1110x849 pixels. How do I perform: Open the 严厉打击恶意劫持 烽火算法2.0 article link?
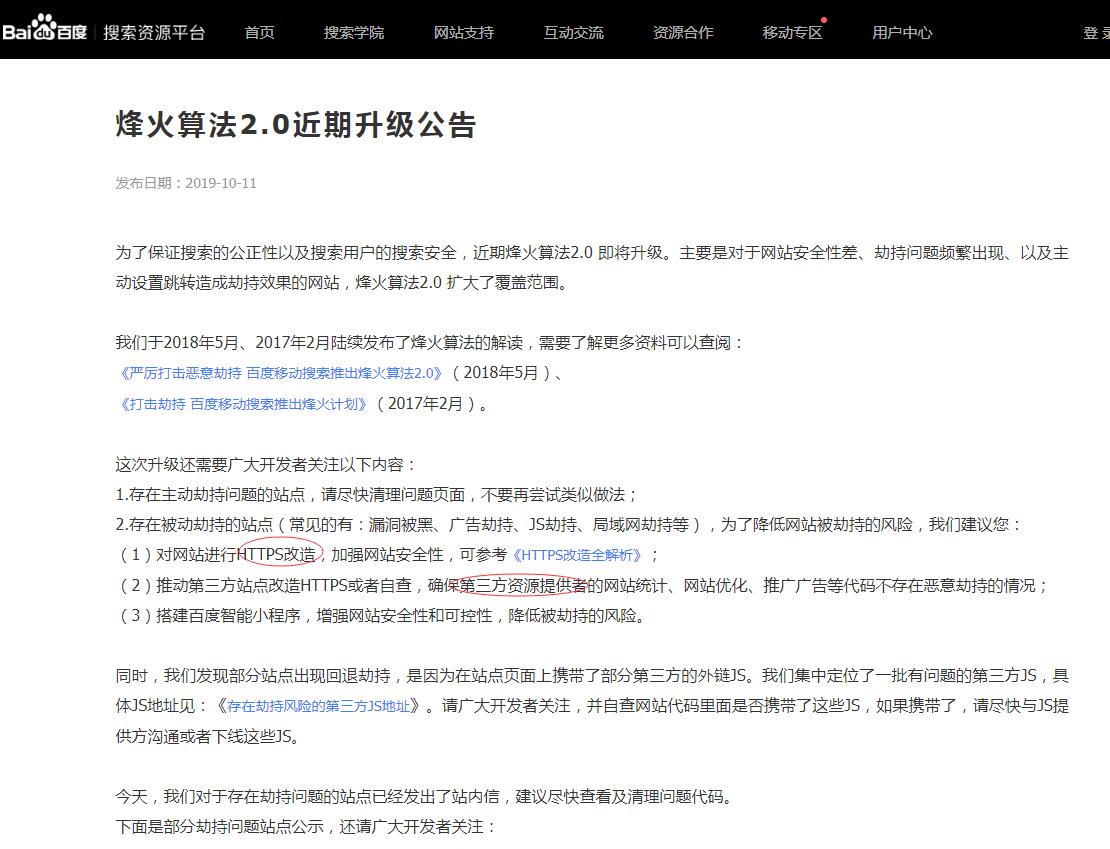tap(279, 373)
